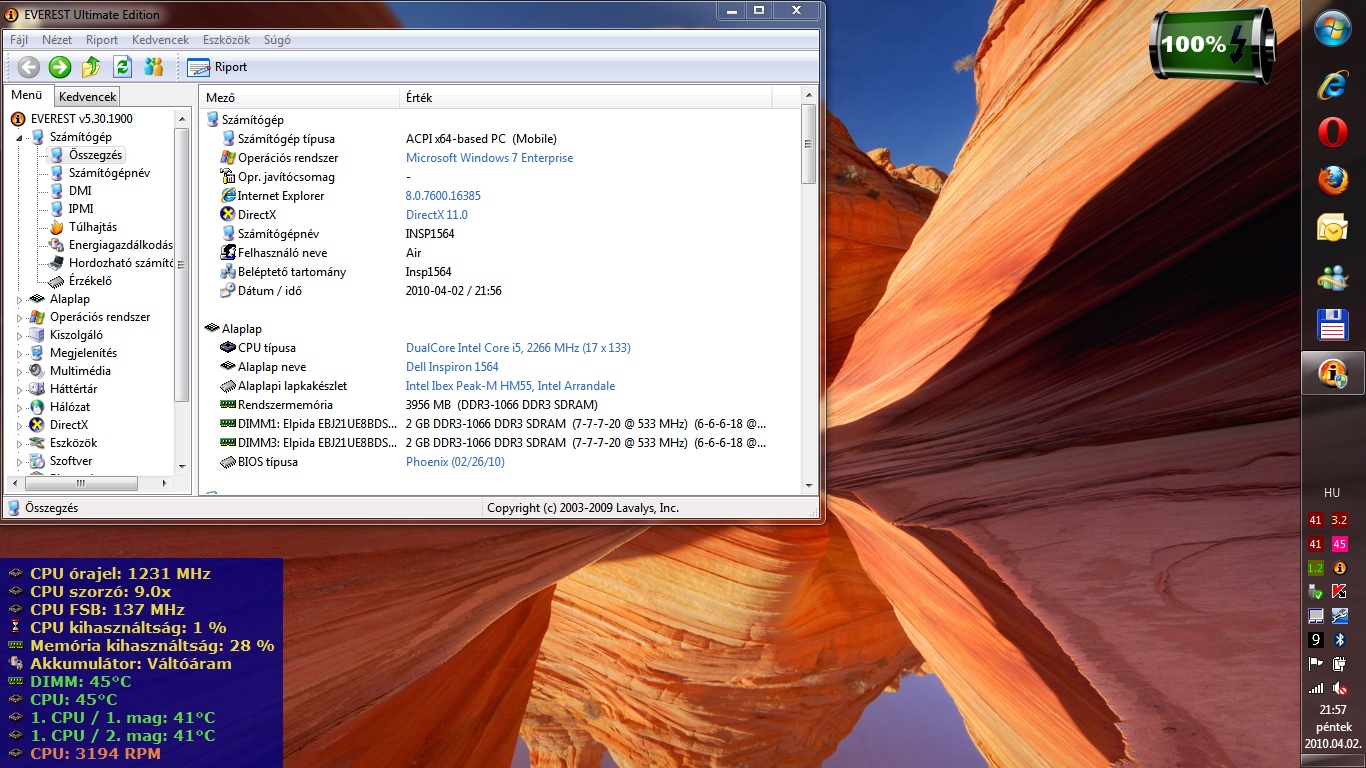The width and height of the screenshot is (1366, 768).
Task: Select the DIMM1: Elpida row
Action: [x=501, y=424]
